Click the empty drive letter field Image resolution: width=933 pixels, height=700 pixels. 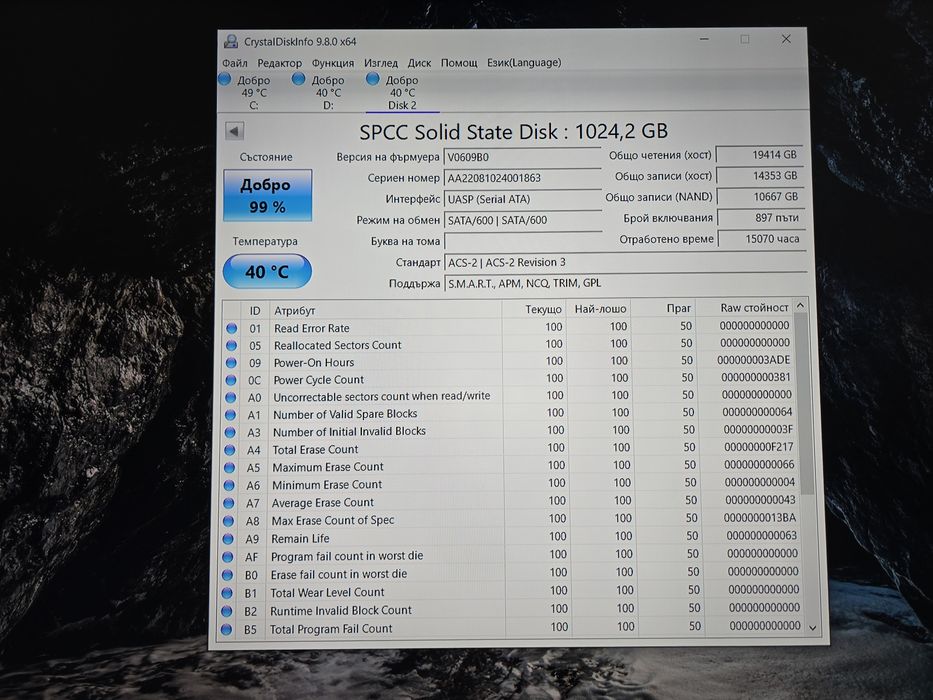[522, 241]
